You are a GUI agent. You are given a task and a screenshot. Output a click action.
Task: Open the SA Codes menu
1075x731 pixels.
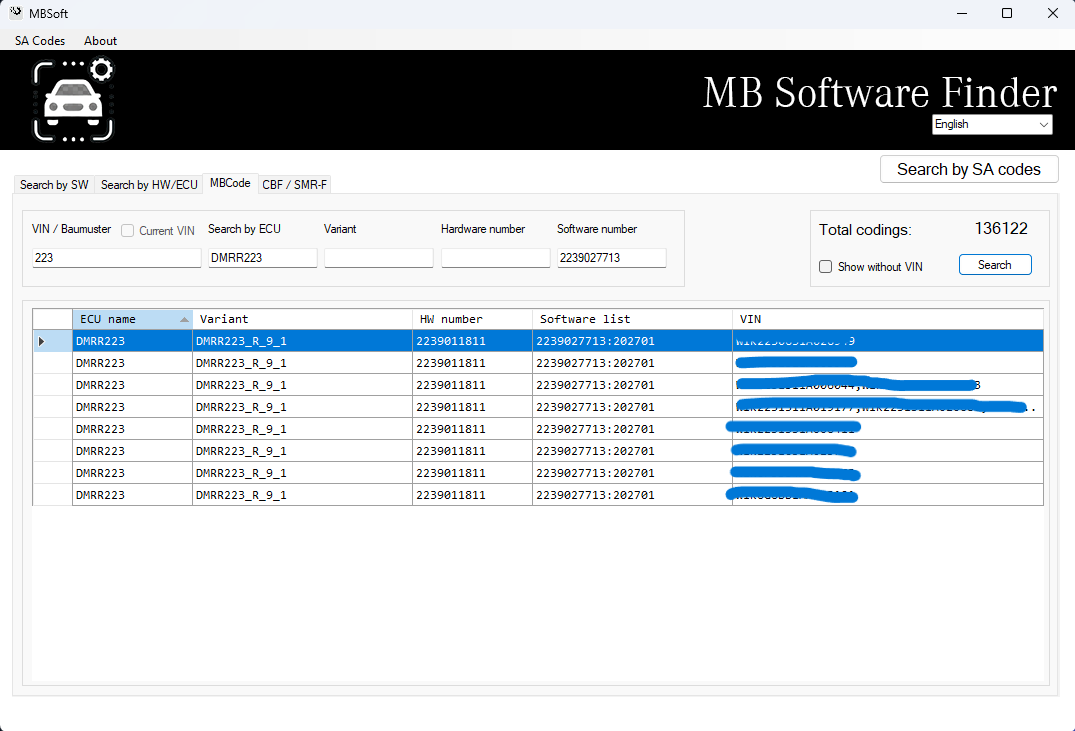coord(39,41)
